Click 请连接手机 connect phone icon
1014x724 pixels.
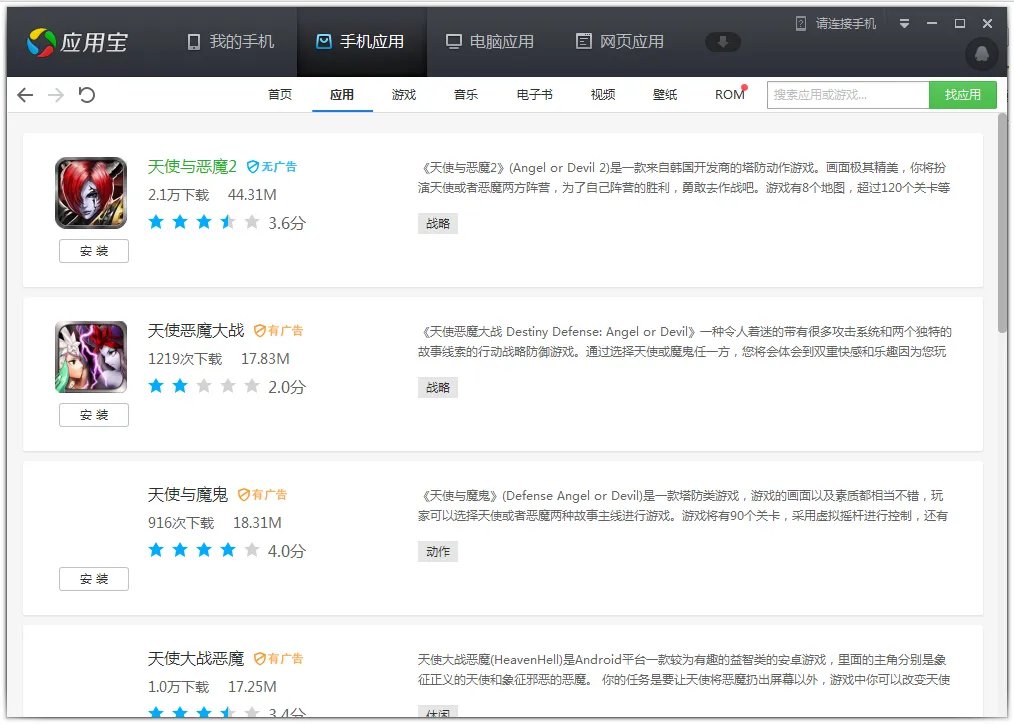pyautogui.click(x=803, y=23)
